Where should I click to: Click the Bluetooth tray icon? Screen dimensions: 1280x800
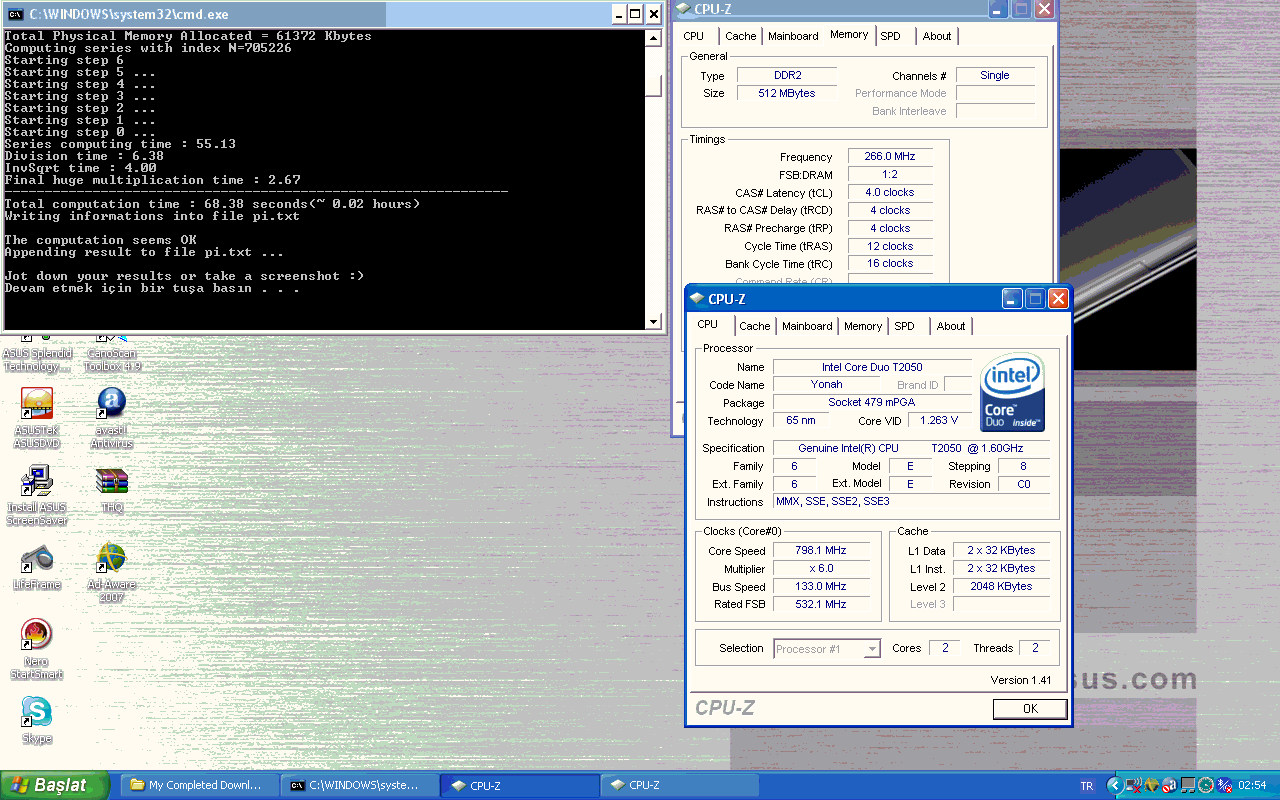1224,785
